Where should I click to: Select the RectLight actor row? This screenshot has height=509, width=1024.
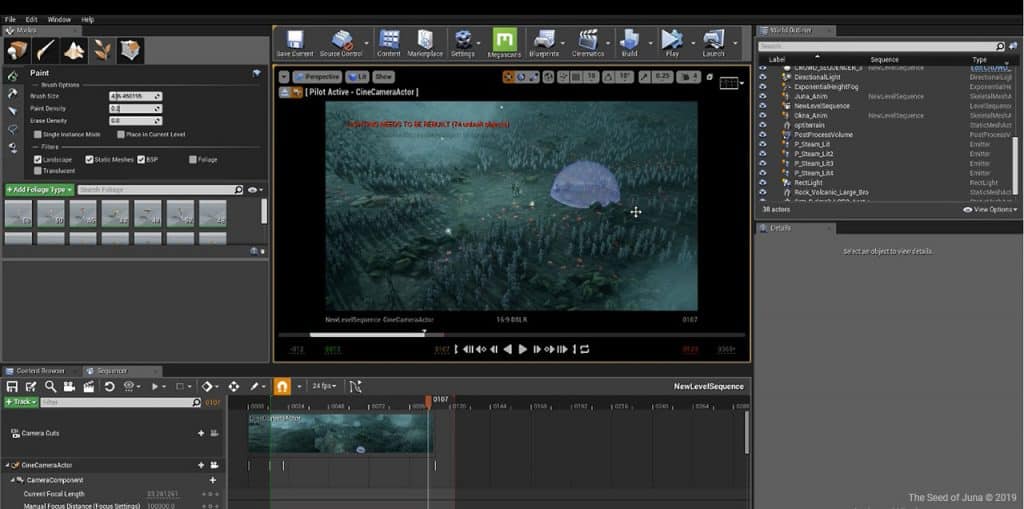tap(885, 183)
